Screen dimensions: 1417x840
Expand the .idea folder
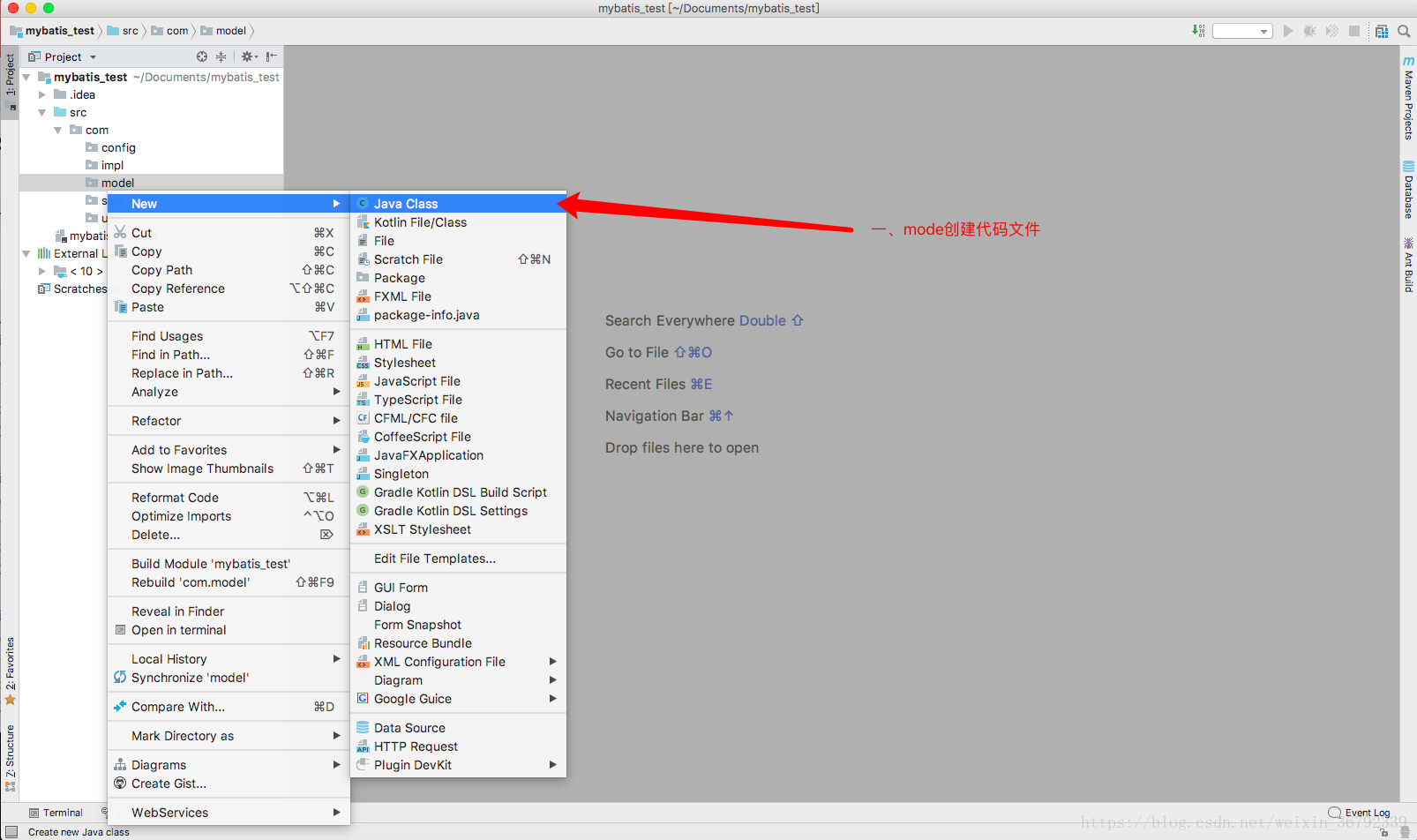pyautogui.click(x=41, y=95)
